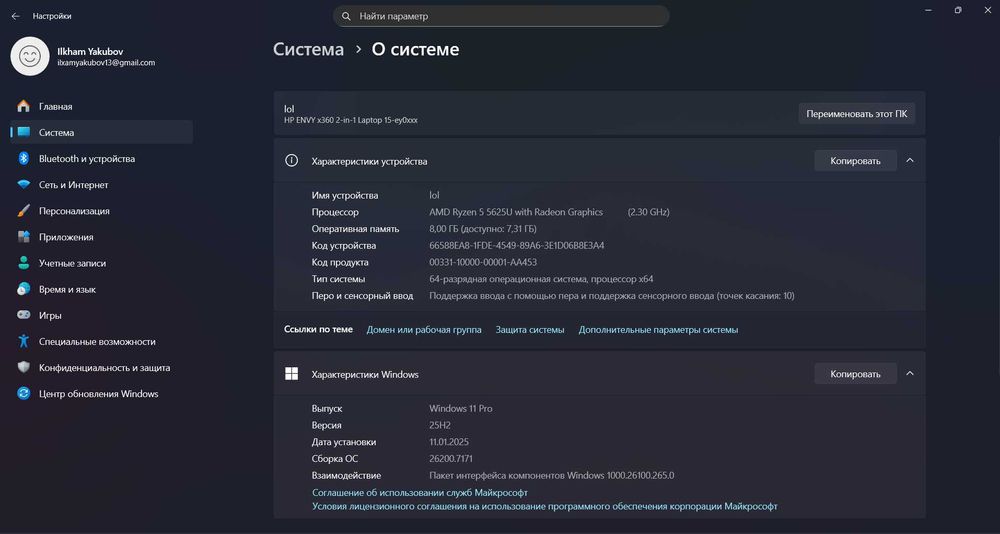
Task: Click the 64-разрядная операционная система value
Action: [541, 279]
